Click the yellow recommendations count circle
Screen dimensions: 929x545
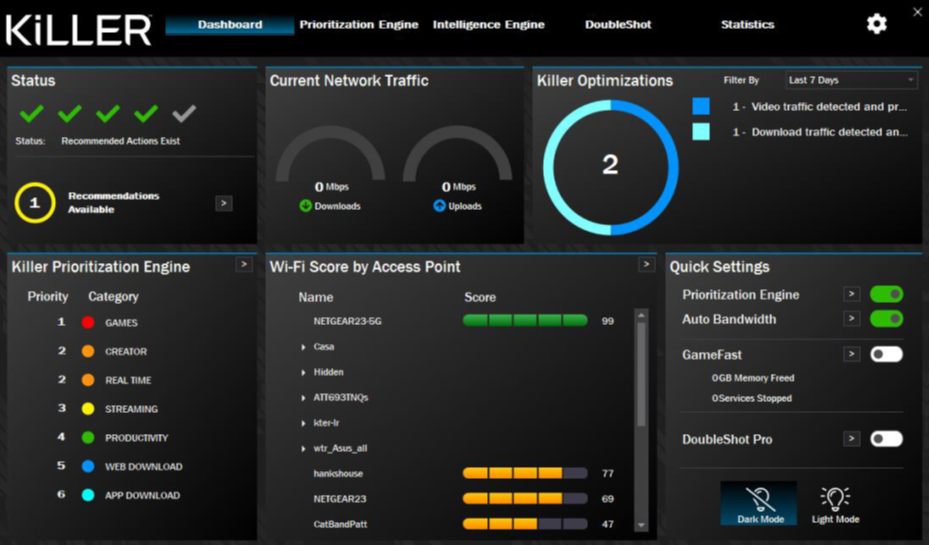tap(35, 203)
